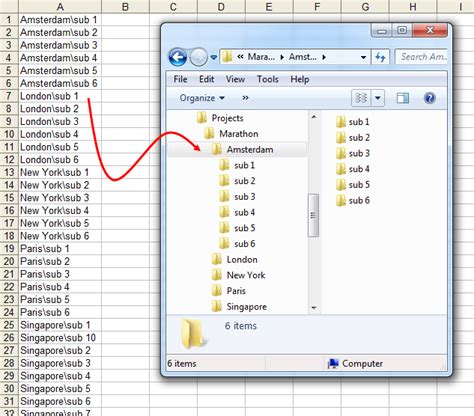Show more toolbar commands chevron
The height and width of the screenshot is (416, 474).
pos(245,98)
